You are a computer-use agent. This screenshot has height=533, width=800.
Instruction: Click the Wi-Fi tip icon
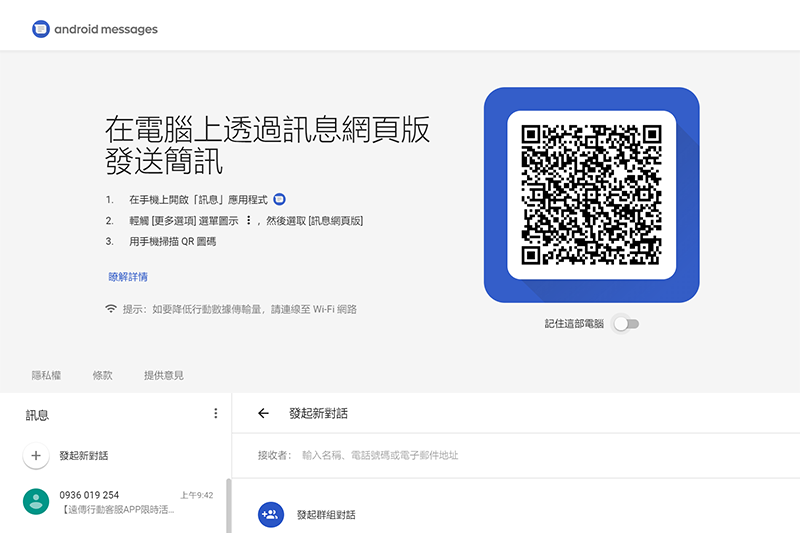[111, 309]
